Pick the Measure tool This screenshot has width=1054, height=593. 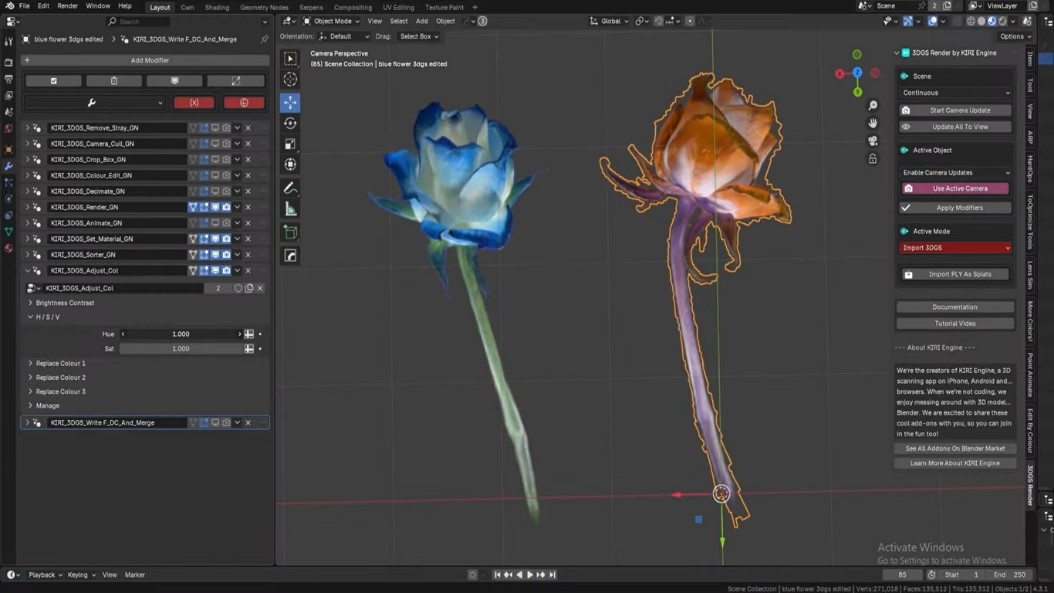(x=290, y=209)
